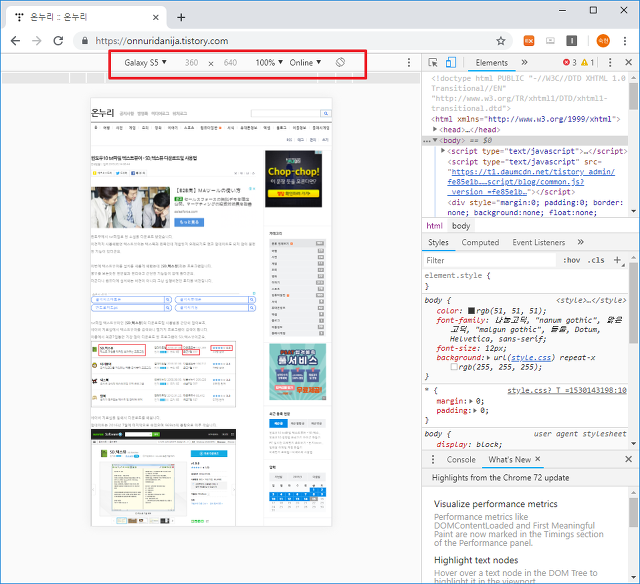This screenshot has height=584, width=640.
Task: Toggle the :hov element state panel
Action: (x=571, y=260)
